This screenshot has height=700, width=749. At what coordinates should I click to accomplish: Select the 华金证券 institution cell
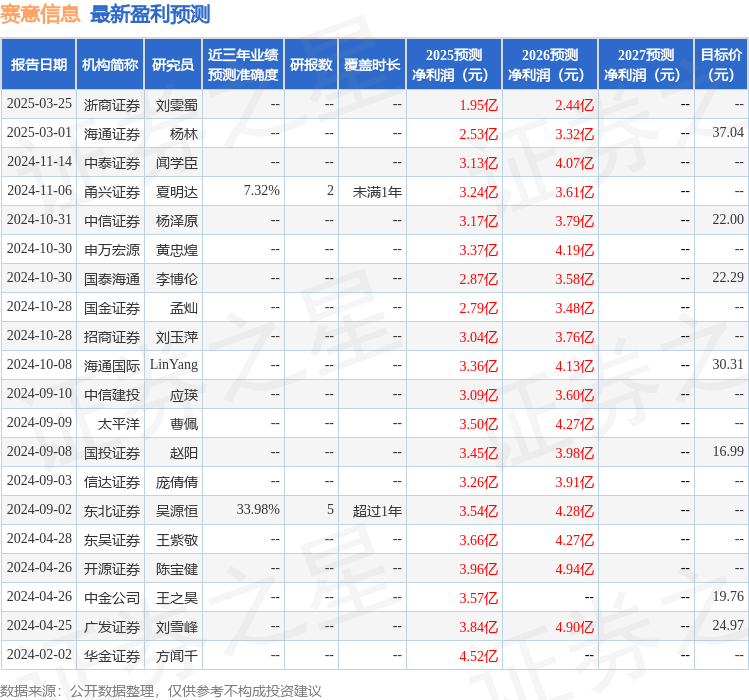112,656
